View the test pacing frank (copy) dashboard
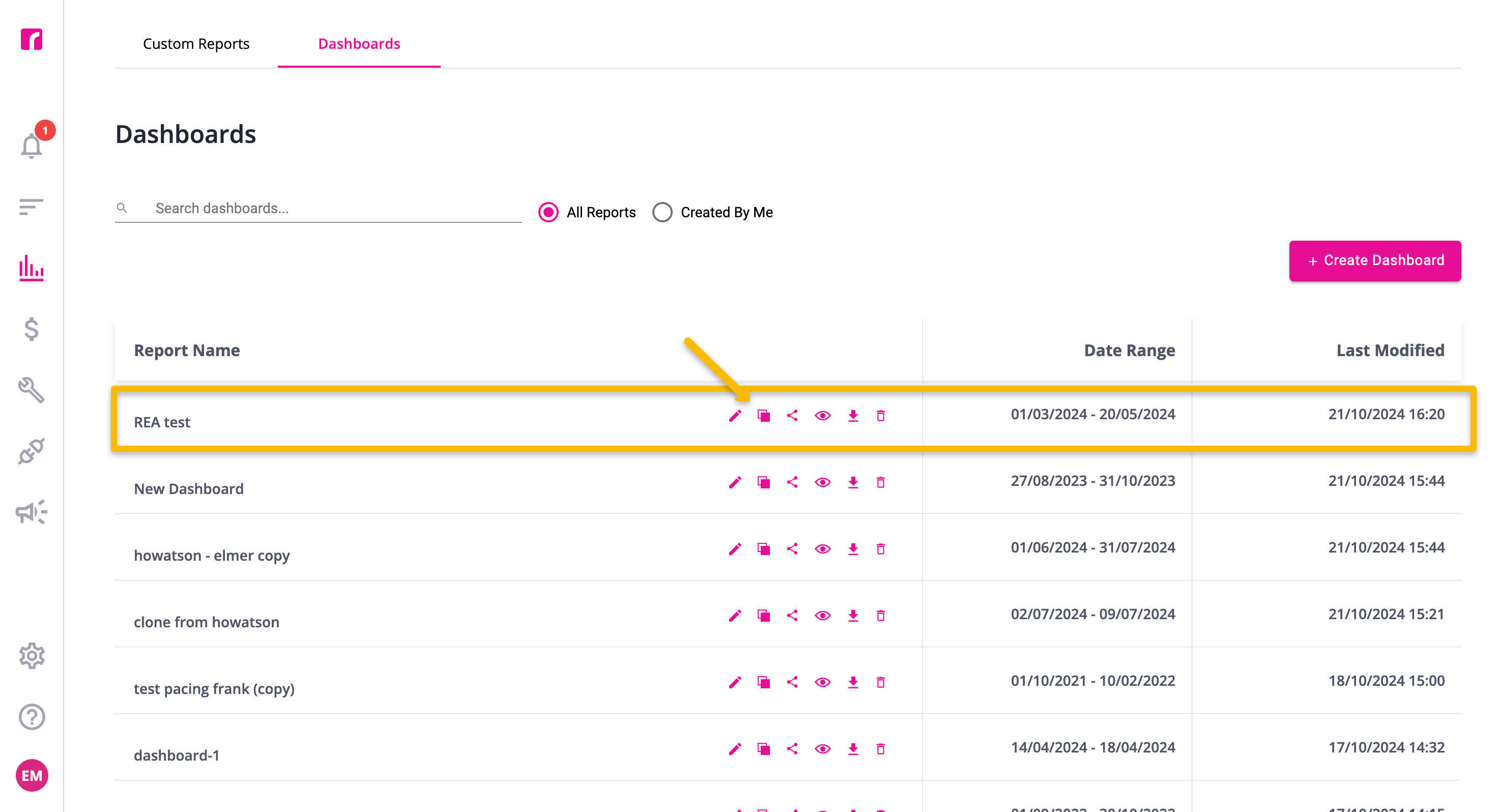 pos(822,682)
